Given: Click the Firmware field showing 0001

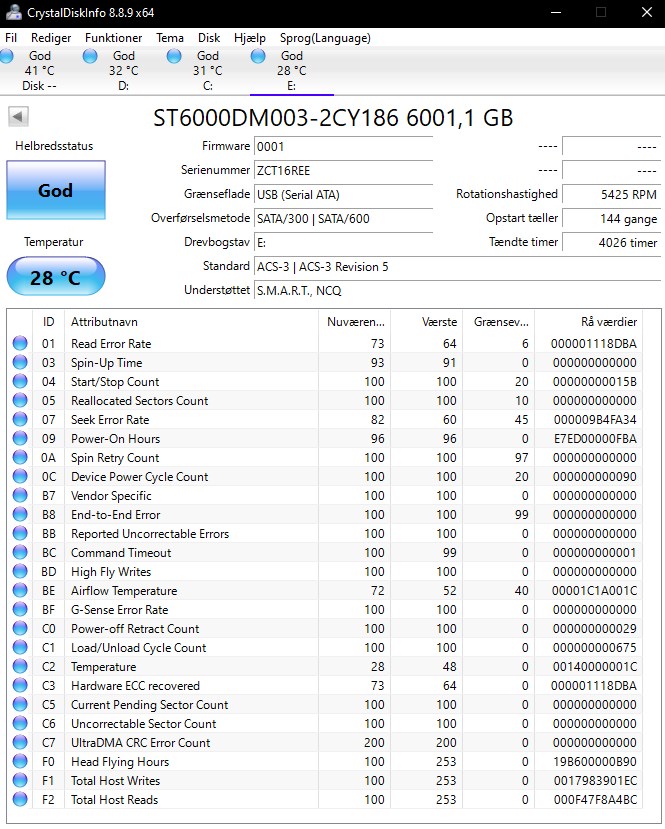Looking at the screenshot, I should click(343, 146).
